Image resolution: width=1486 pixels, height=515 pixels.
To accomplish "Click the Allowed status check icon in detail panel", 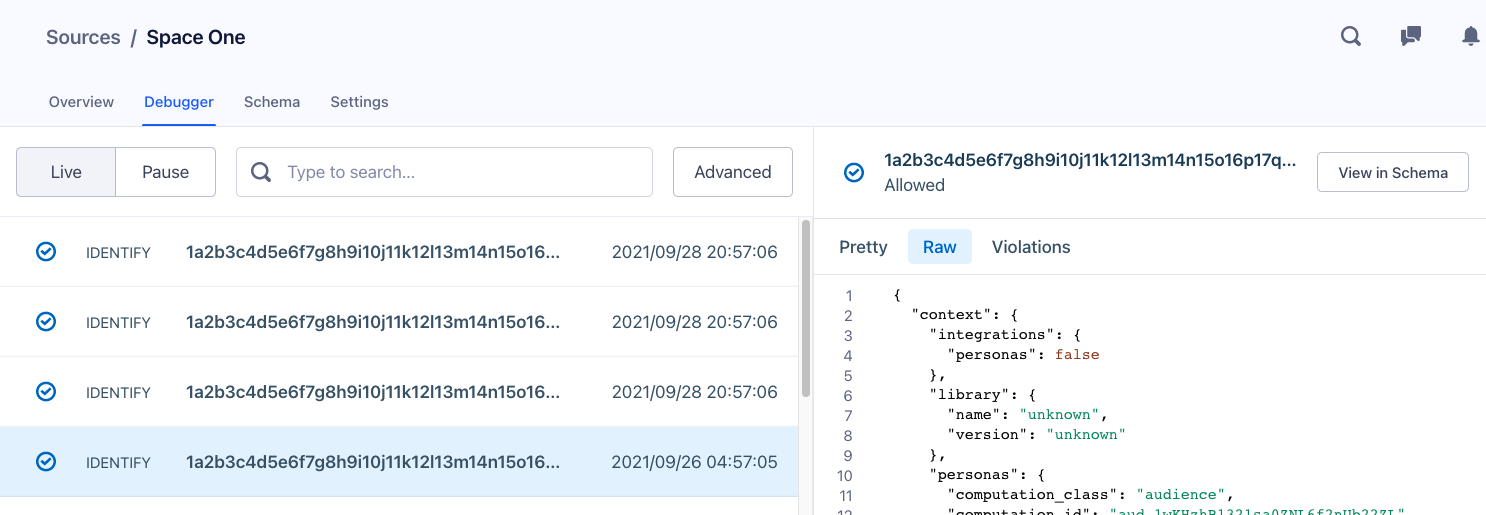I will (x=854, y=173).
